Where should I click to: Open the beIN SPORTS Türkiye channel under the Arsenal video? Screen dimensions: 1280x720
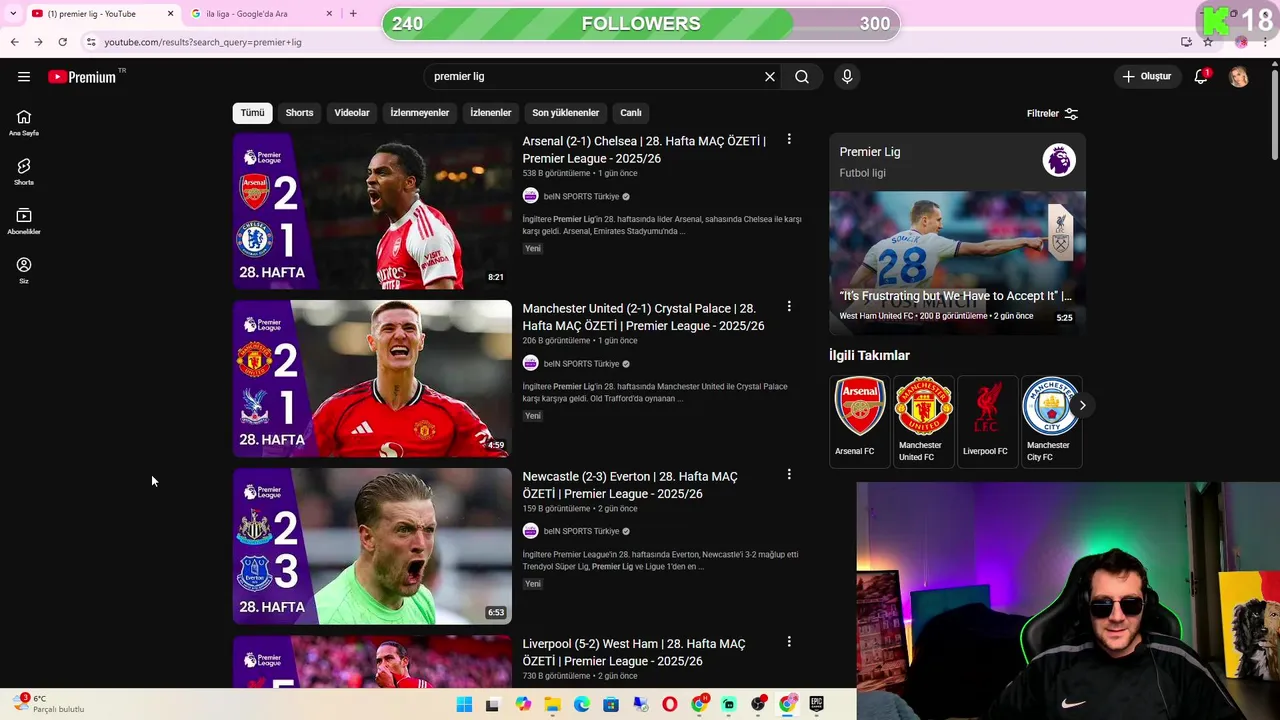pyautogui.click(x=581, y=197)
